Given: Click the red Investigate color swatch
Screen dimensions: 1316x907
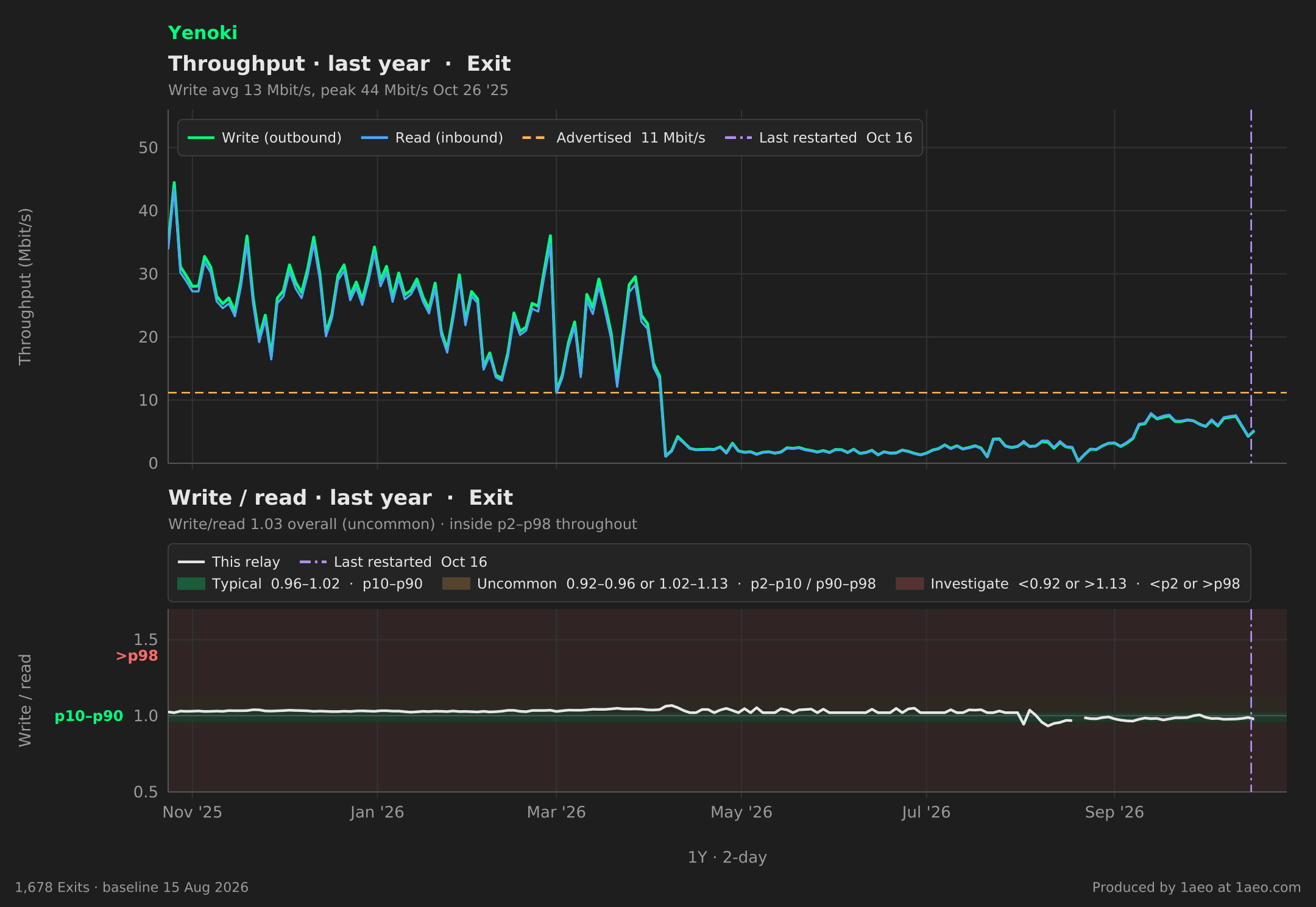Looking at the screenshot, I should pyautogui.click(x=910, y=584).
